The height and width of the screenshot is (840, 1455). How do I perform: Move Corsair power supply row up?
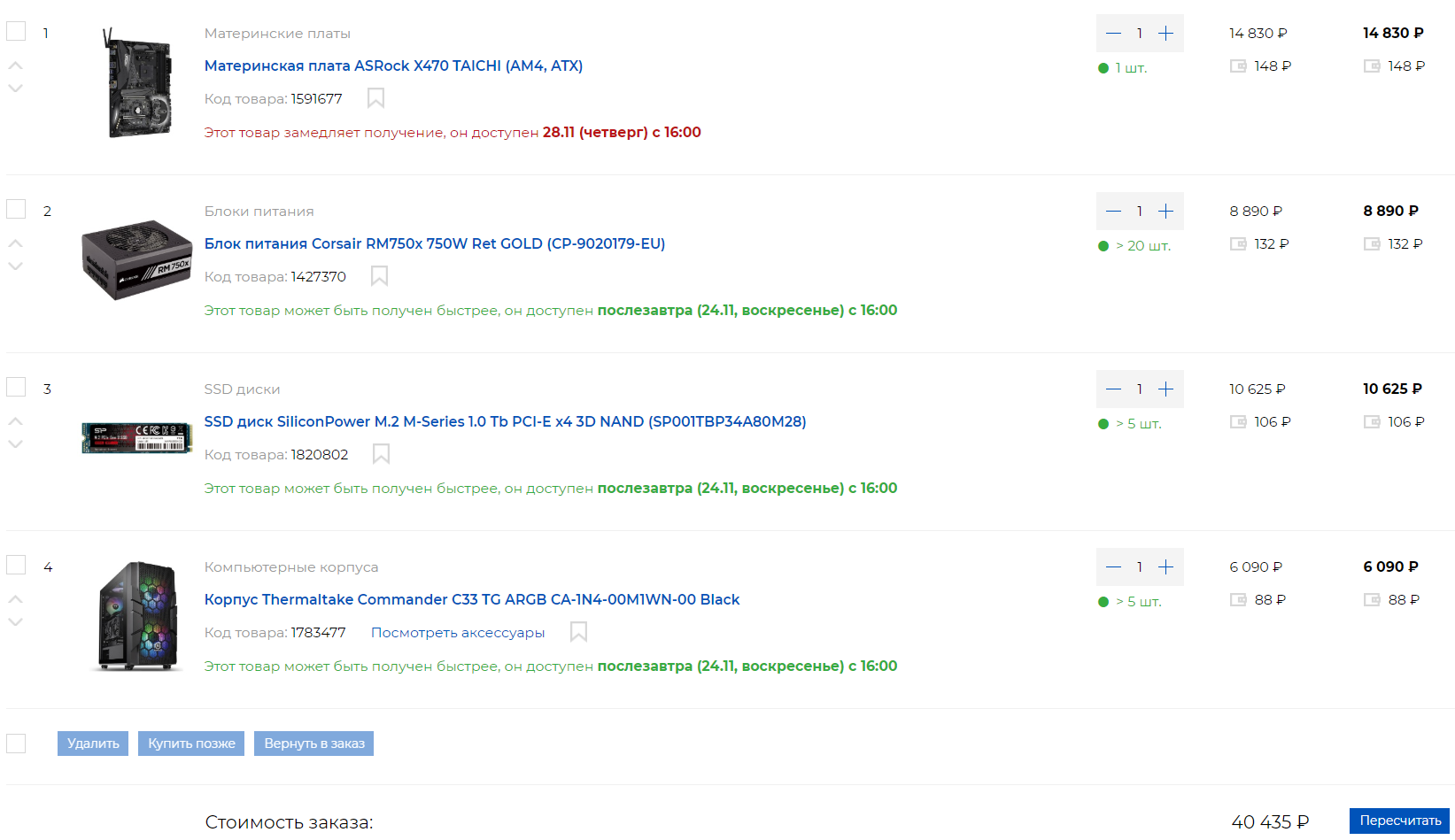pos(15,243)
